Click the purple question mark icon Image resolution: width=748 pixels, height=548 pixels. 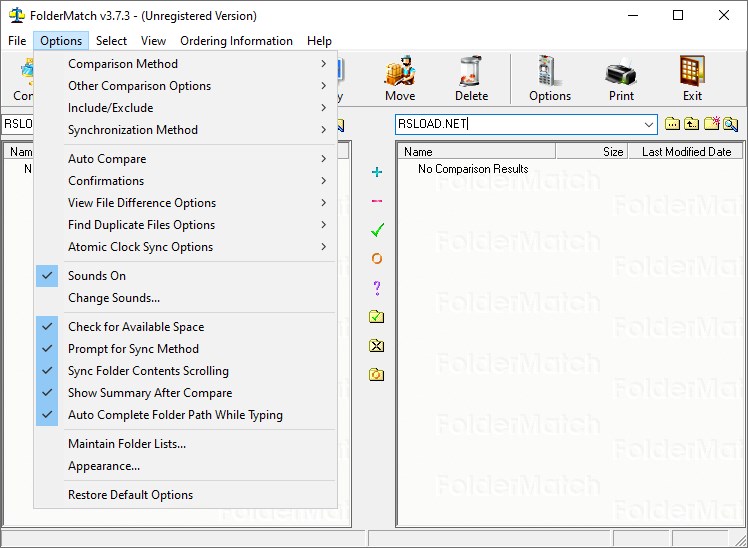tap(377, 288)
